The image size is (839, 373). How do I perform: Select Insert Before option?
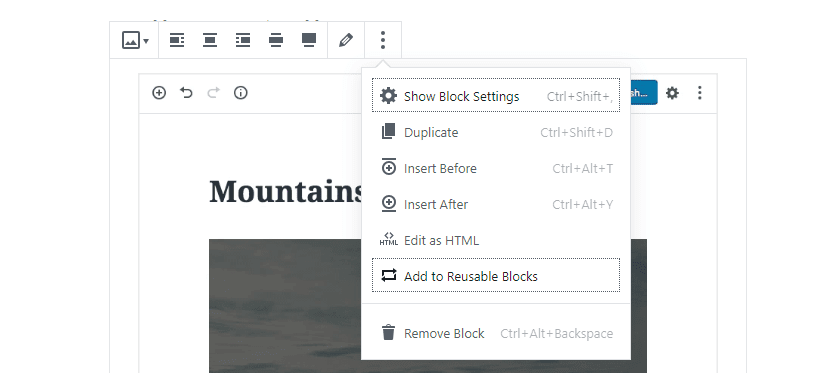pos(496,169)
